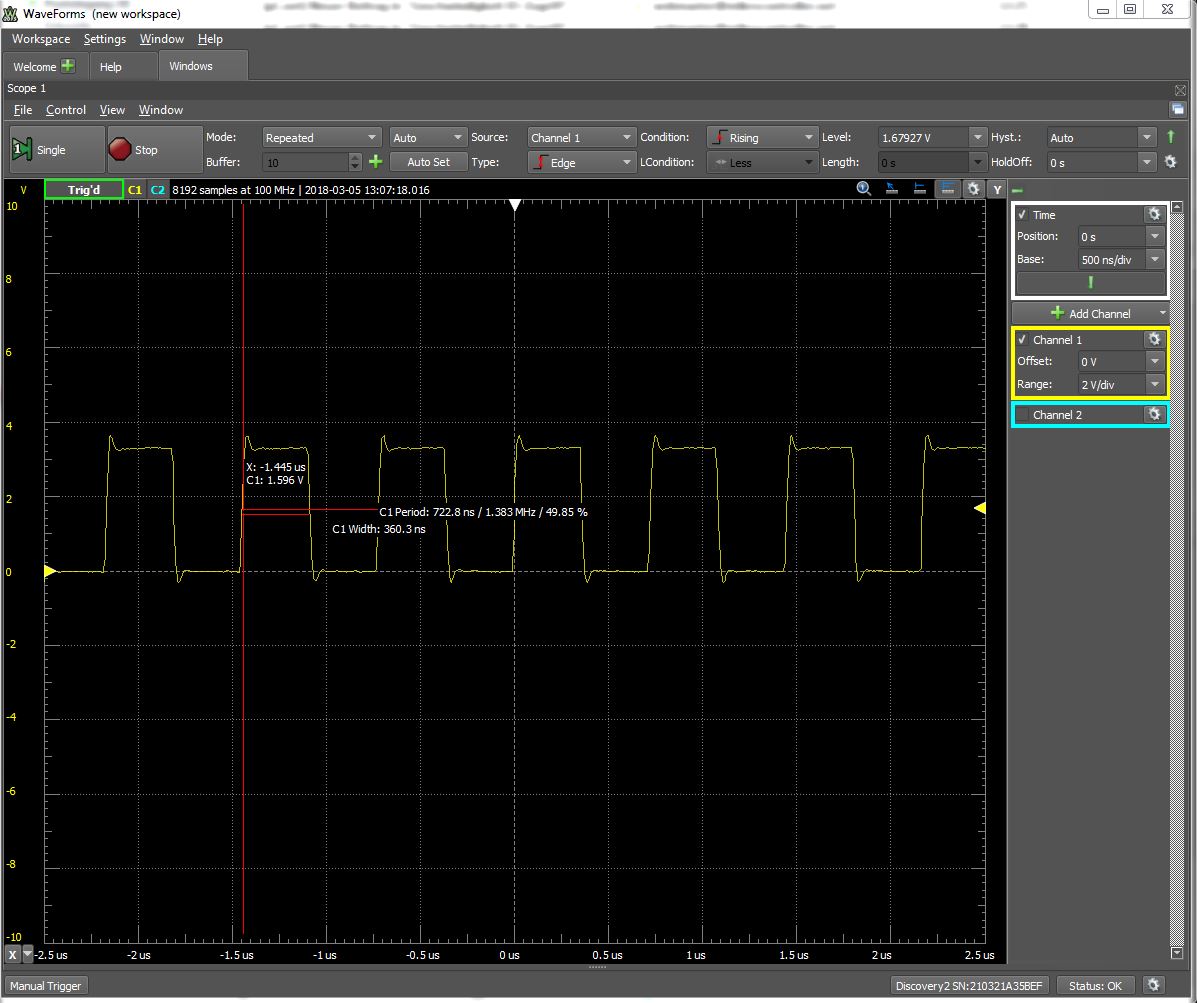Click the Single acquisition button
This screenshot has height=1003, width=1197.
pyautogui.click(x=56, y=150)
